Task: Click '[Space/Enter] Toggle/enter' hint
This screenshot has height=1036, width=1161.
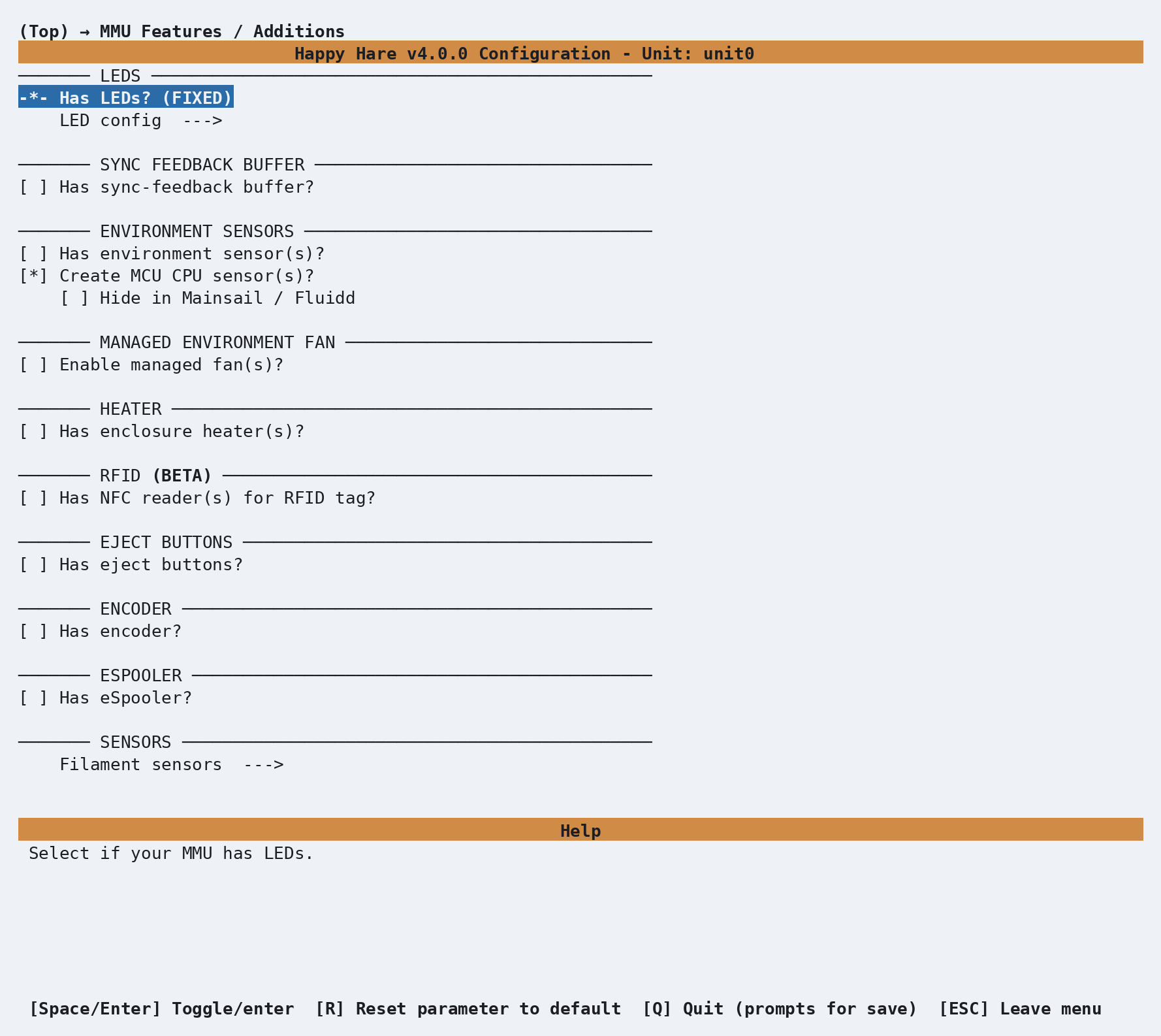Action: (161, 1009)
